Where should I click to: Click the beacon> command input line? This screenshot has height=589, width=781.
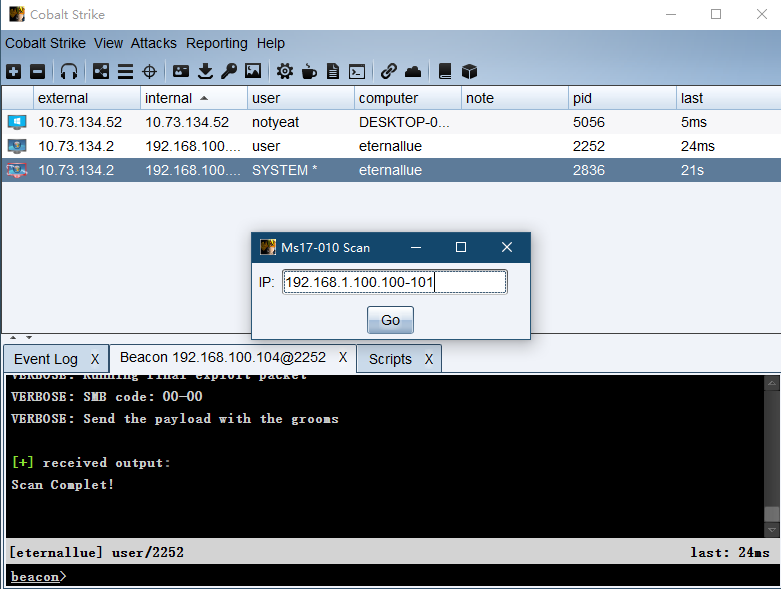[392, 576]
